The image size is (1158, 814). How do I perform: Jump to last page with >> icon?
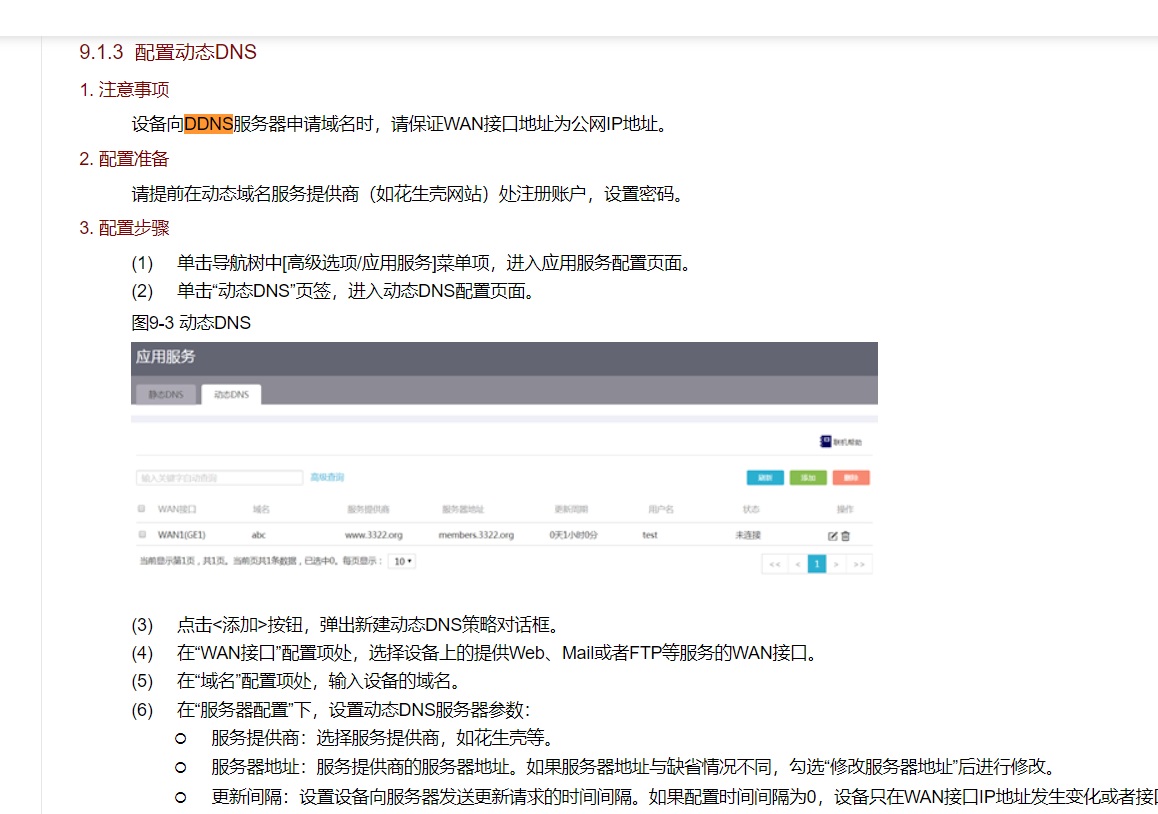coord(858,564)
